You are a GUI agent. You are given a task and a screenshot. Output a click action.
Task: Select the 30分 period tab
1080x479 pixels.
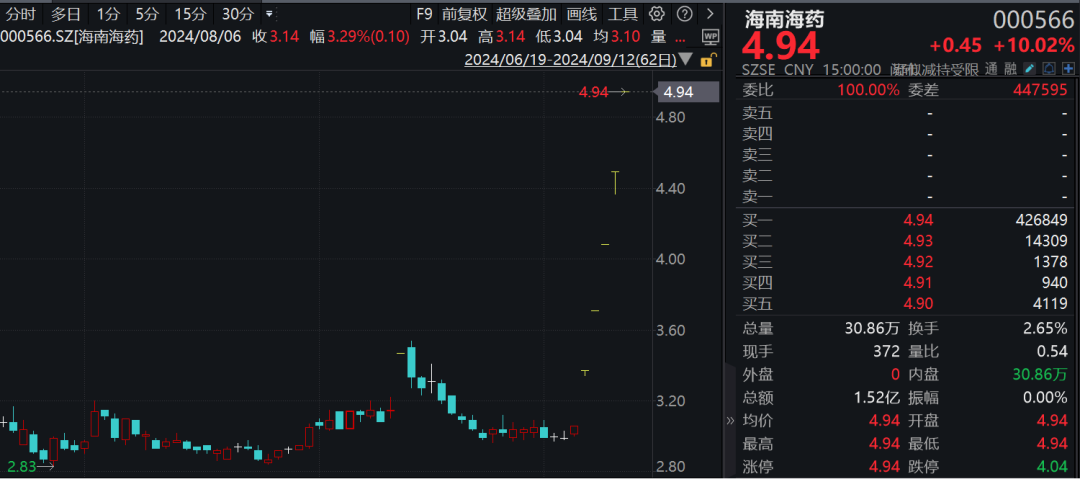[x=238, y=14]
